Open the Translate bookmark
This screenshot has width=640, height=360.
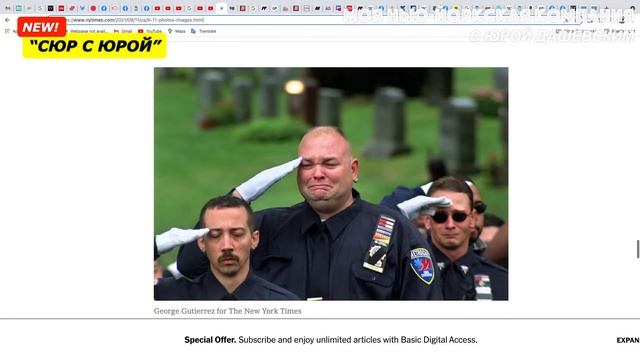point(203,31)
